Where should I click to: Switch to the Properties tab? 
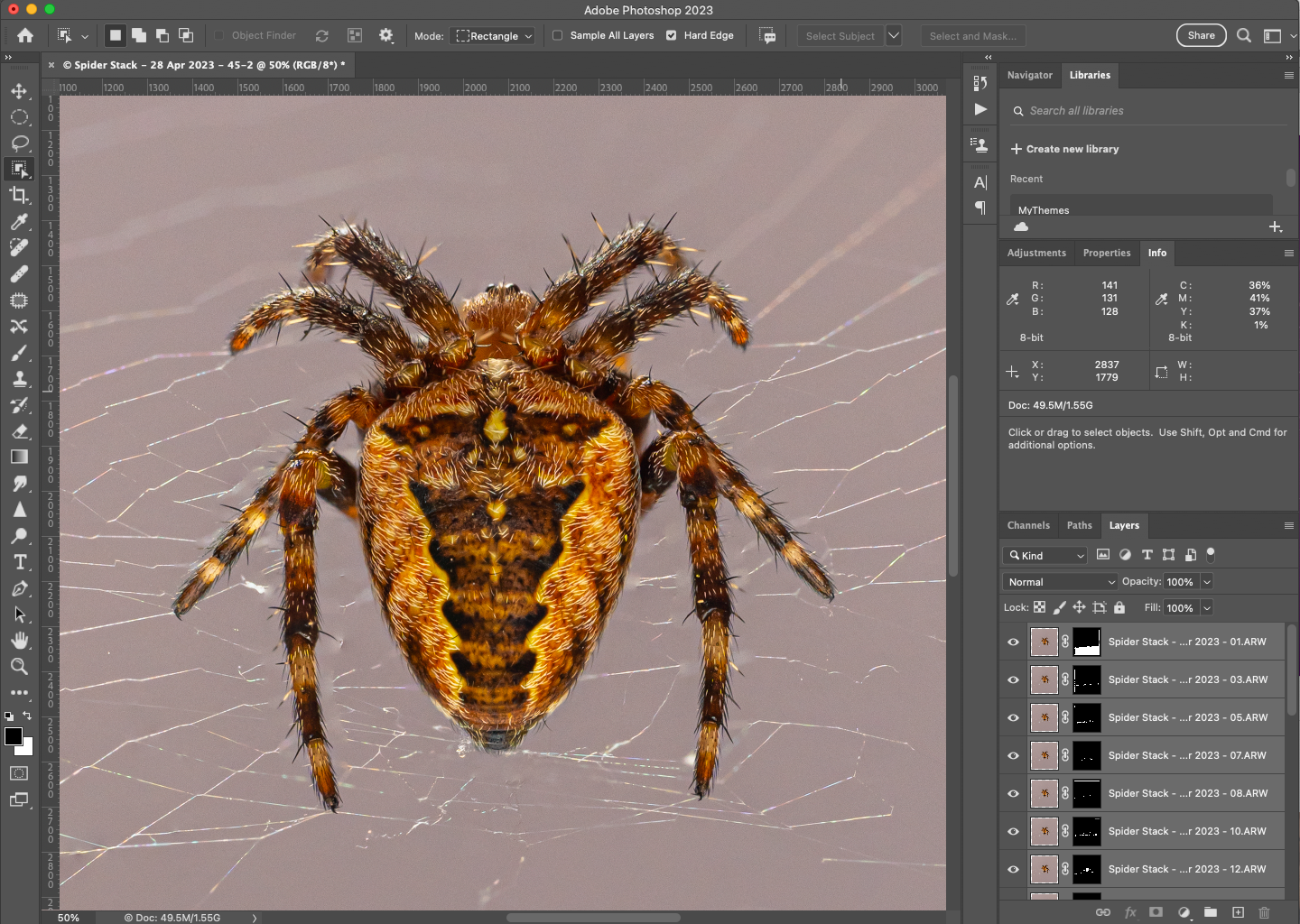click(x=1107, y=253)
